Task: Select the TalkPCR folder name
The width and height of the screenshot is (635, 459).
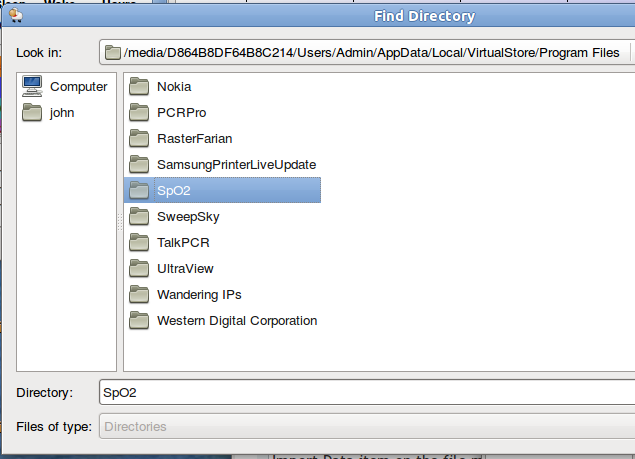Action: pos(183,242)
